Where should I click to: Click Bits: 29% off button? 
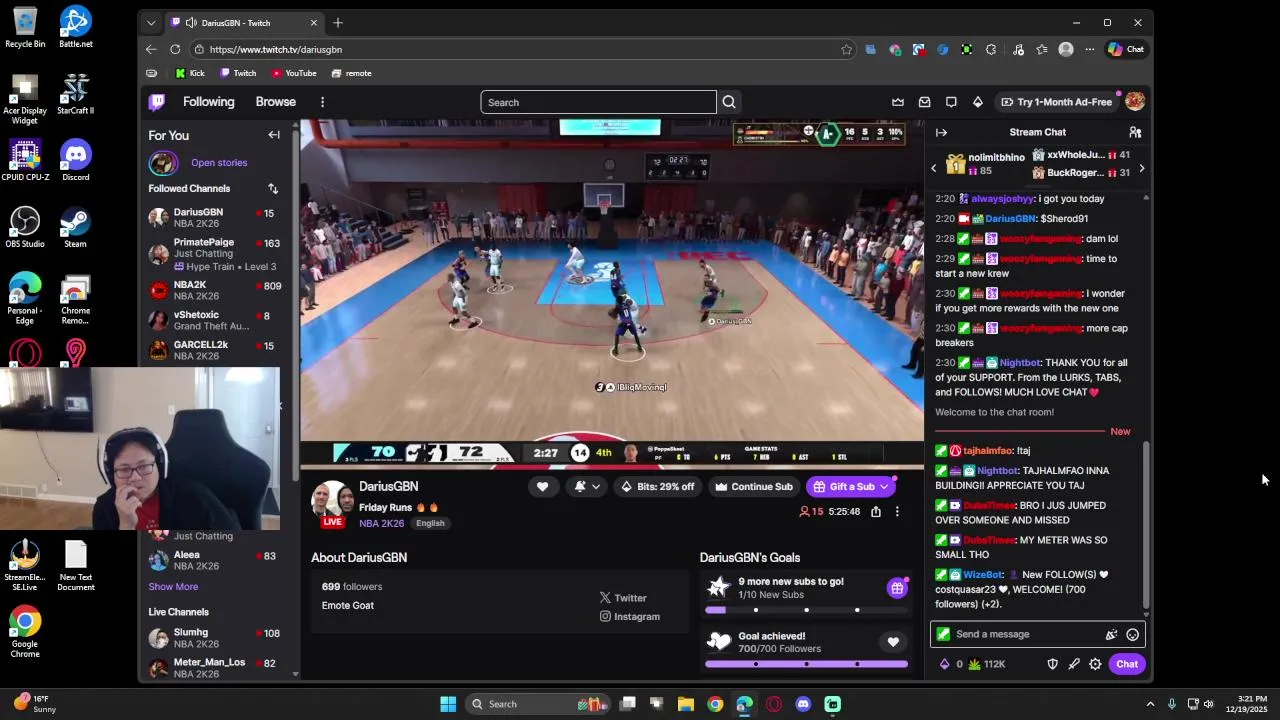tap(658, 487)
